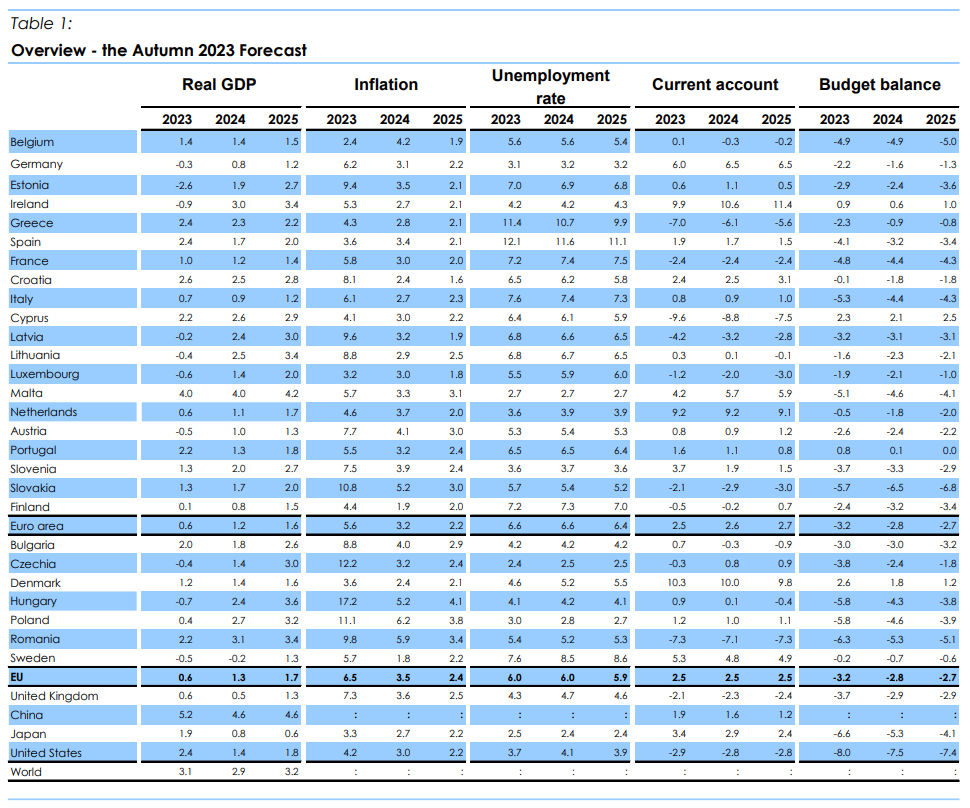Select the 'Lithuania' row label

(x=35, y=355)
